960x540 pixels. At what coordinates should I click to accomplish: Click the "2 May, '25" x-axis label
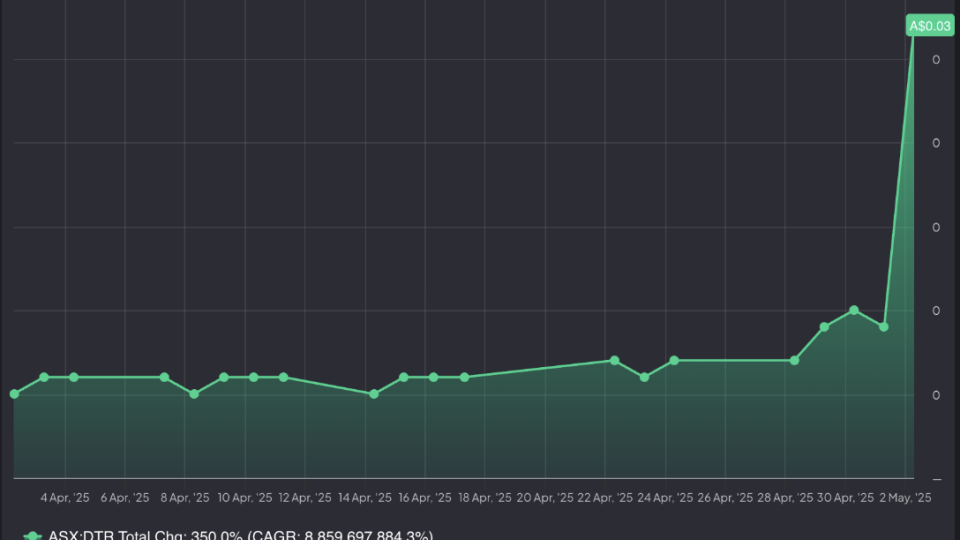[905, 497]
